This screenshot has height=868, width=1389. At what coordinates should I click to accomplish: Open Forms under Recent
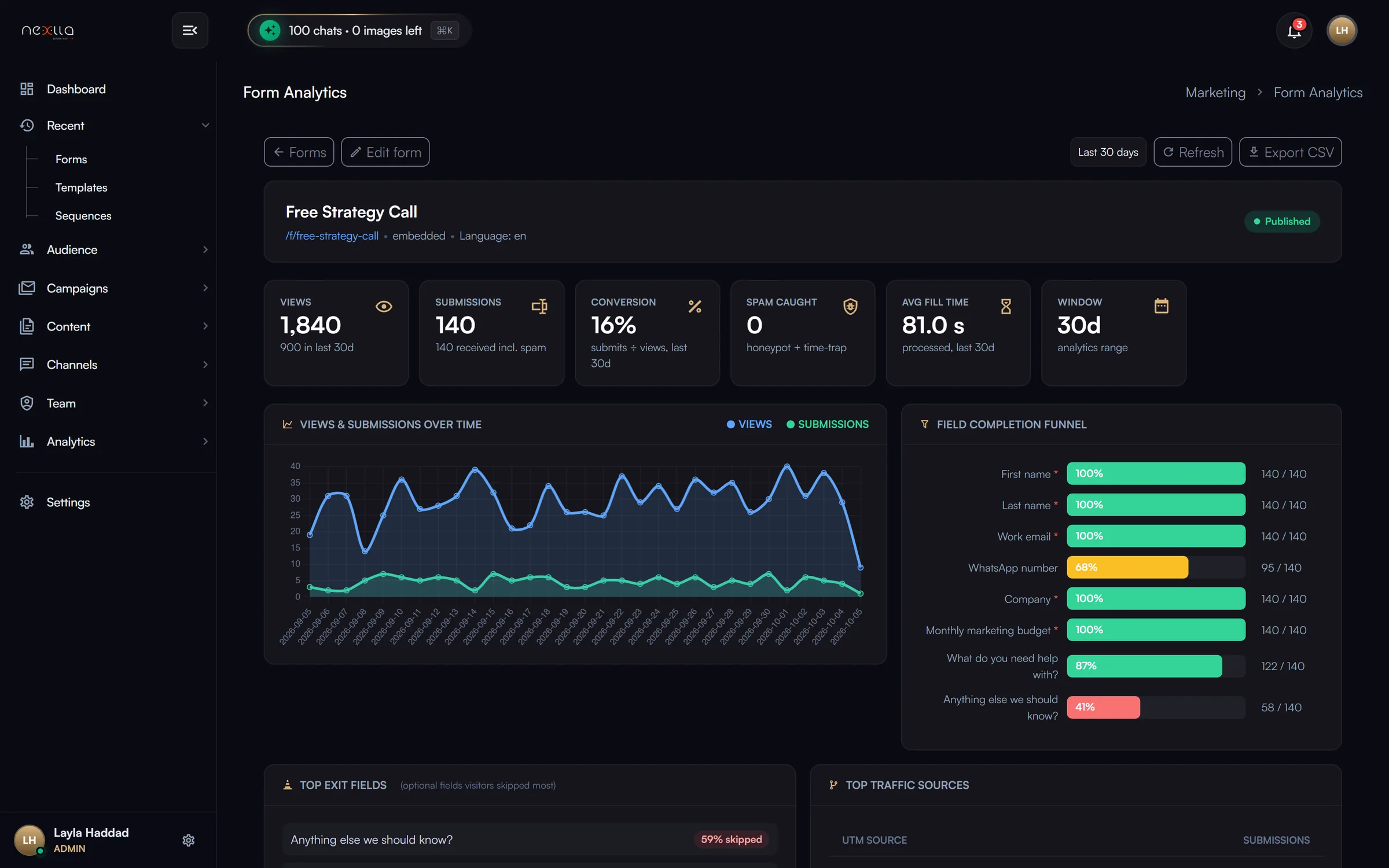(71, 159)
